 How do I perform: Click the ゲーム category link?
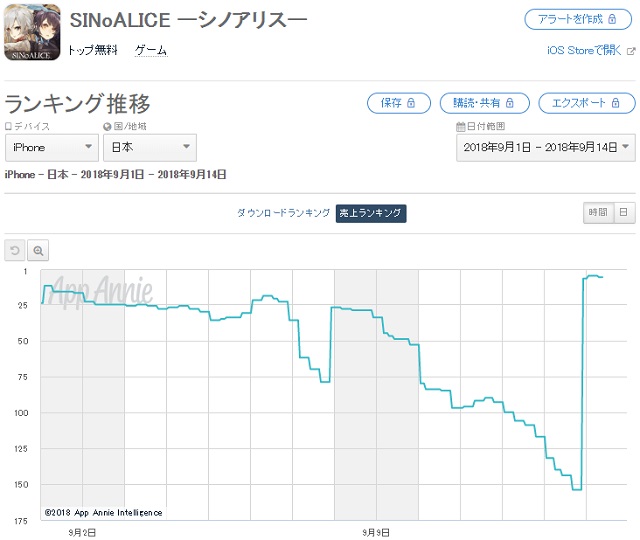(151, 51)
